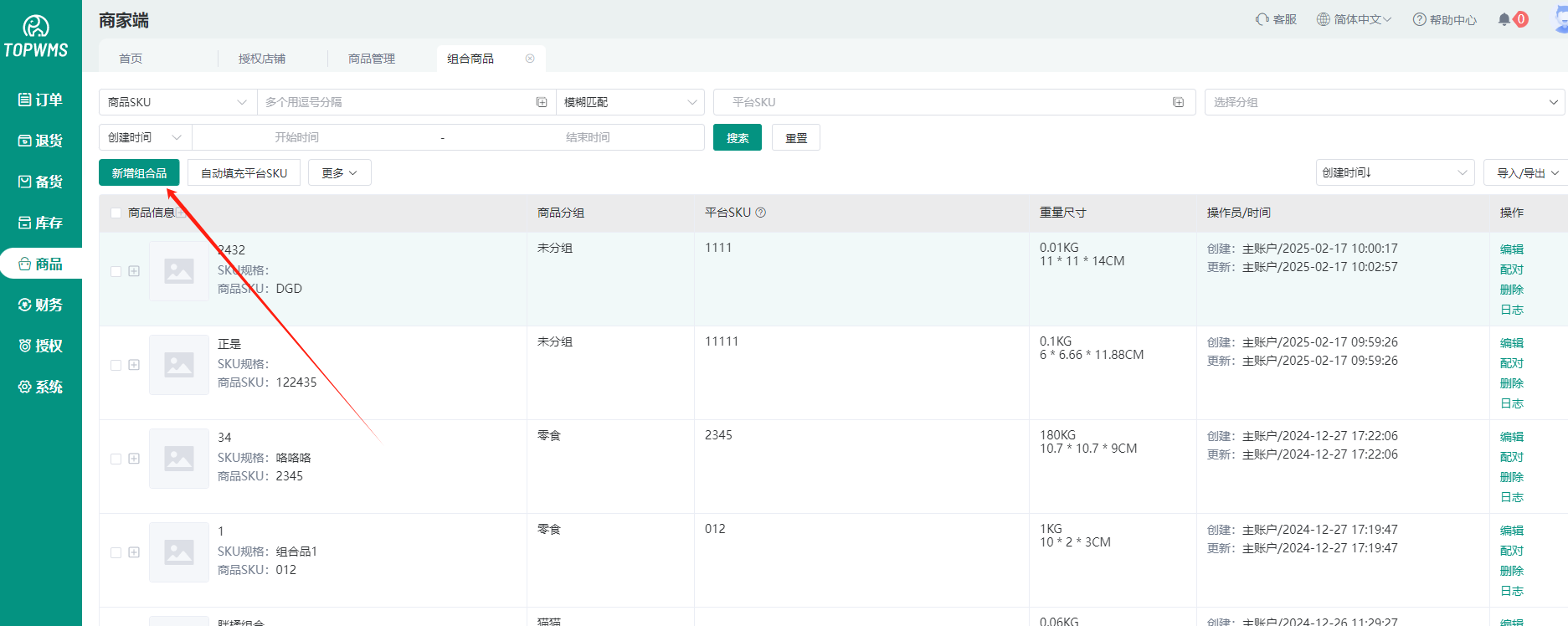Click platform SKU value 11111

click(722, 341)
